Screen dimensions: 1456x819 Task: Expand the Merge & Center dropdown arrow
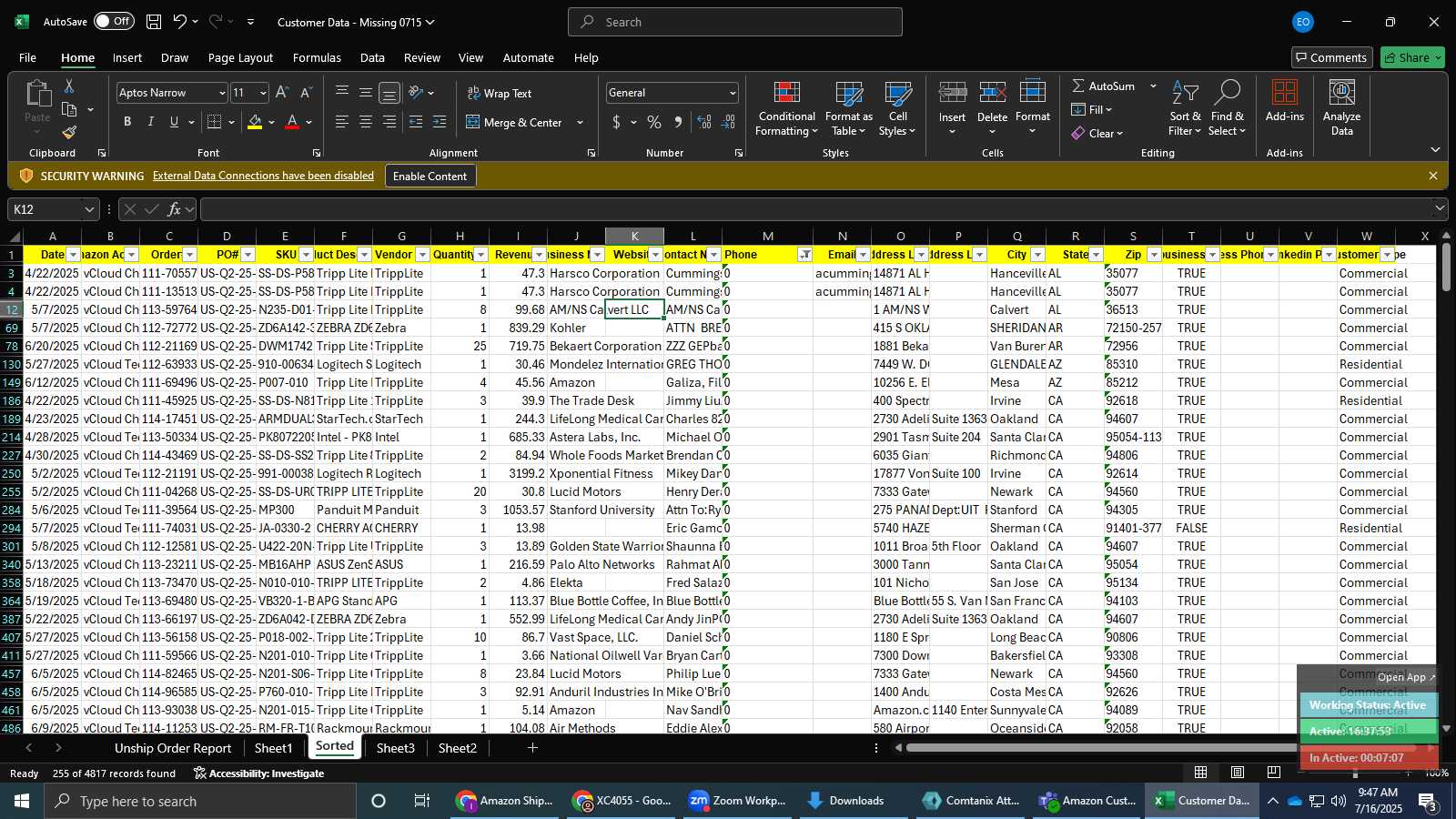pyautogui.click(x=580, y=122)
